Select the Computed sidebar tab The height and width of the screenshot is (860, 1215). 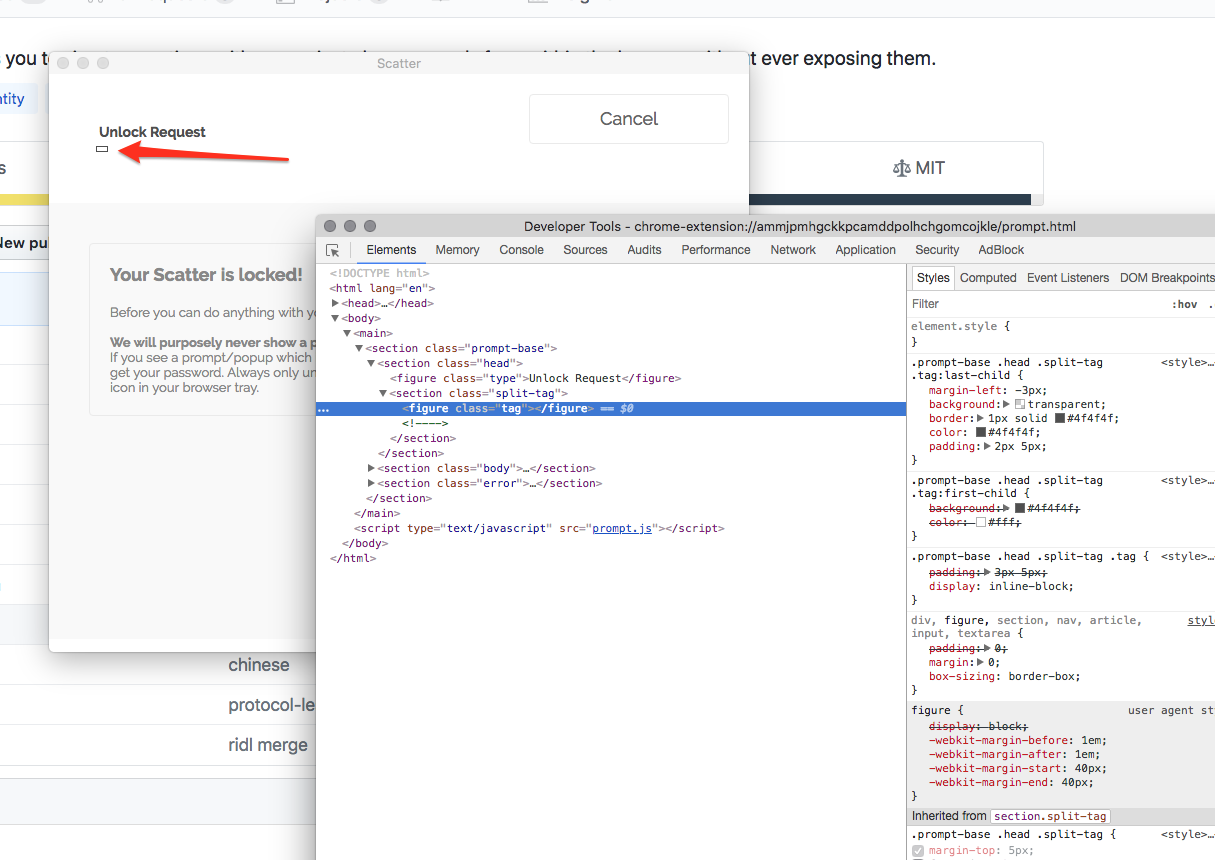pos(988,278)
